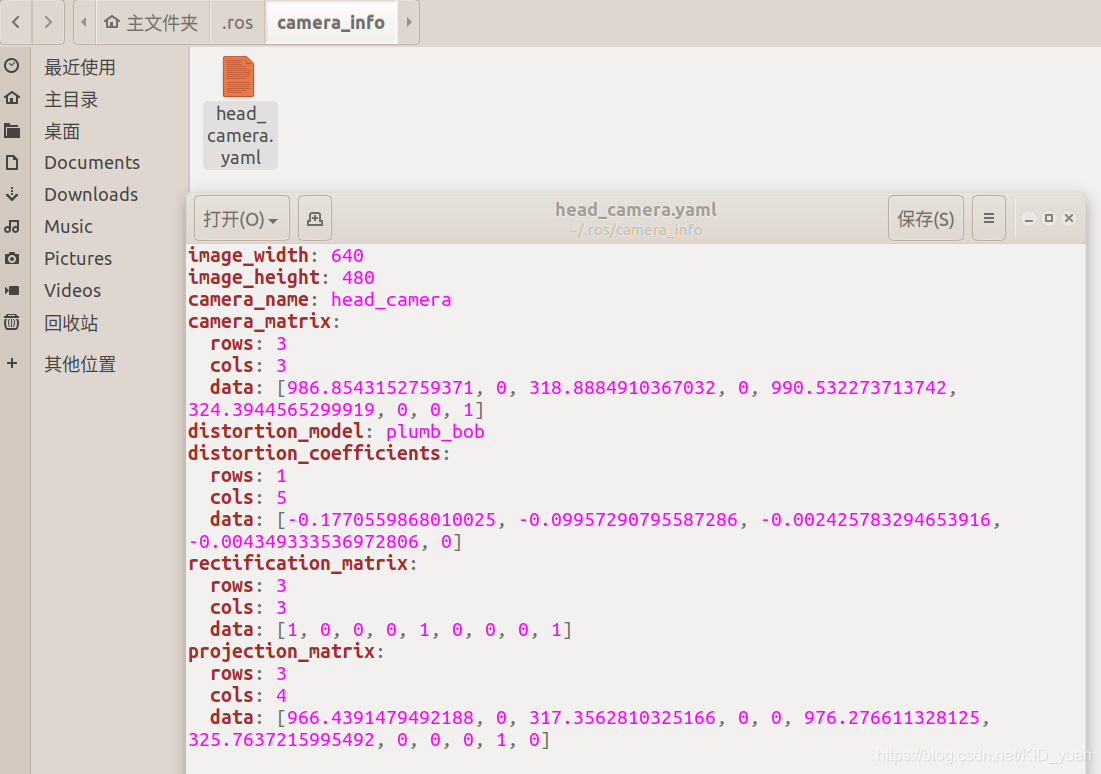
Task: Maximize the gedit window
Action: point(1049,218)
